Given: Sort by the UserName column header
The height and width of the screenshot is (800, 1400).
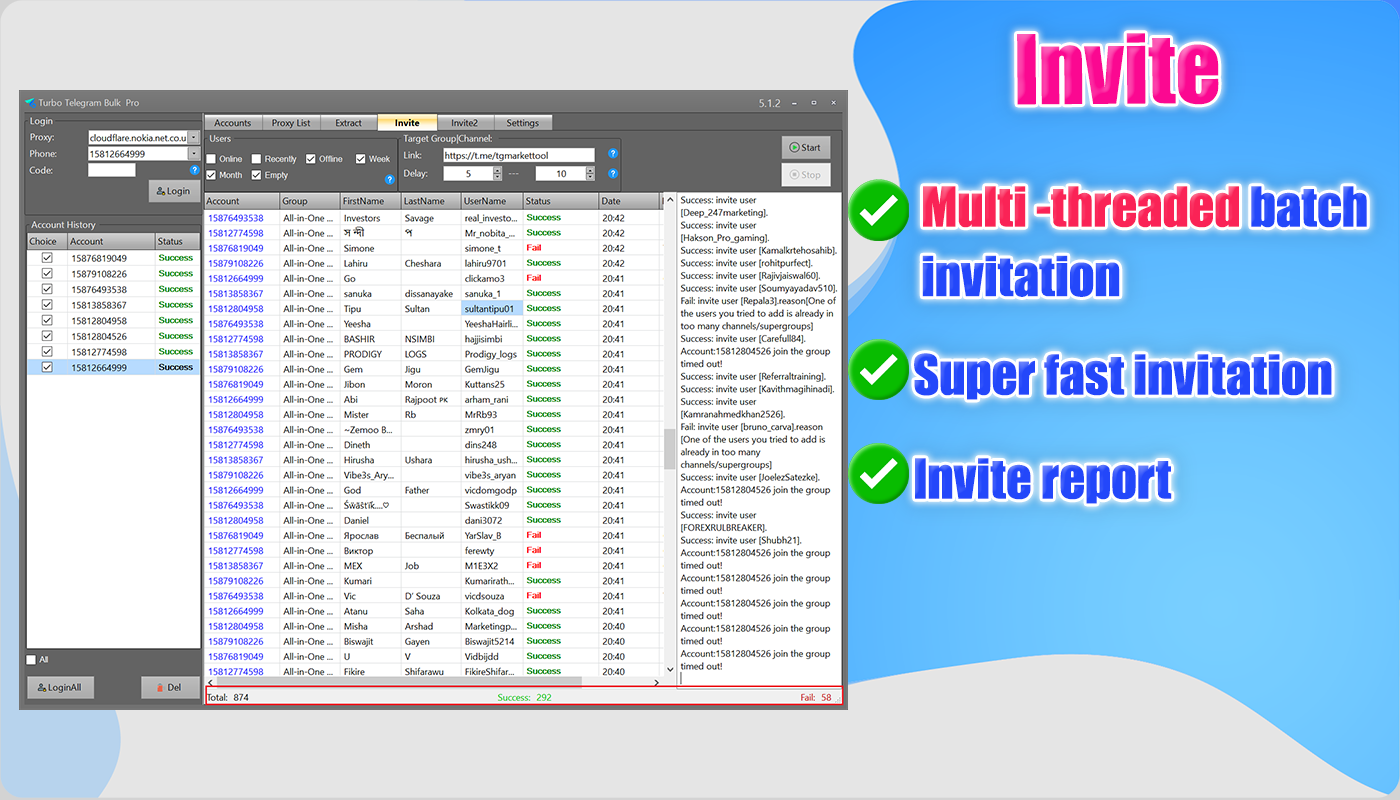Looking at the screenshot, I should [x=492, y=201].
